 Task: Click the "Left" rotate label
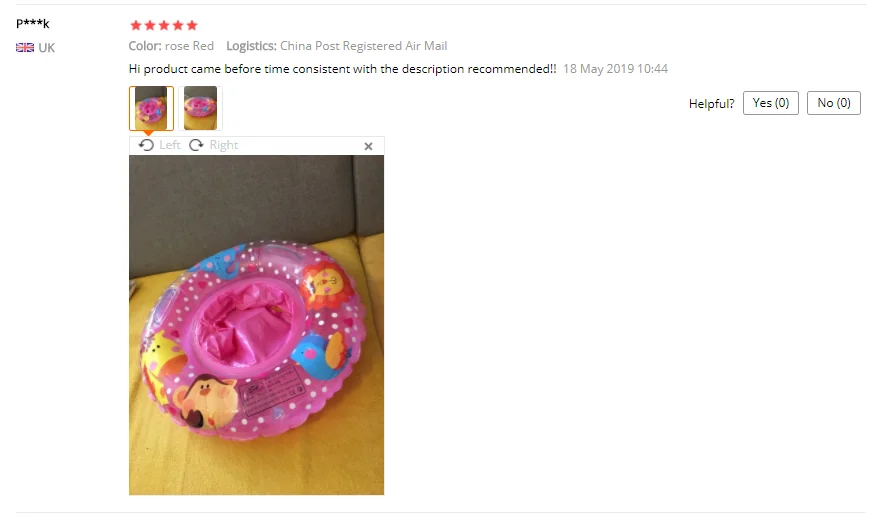tap(170, 145)
